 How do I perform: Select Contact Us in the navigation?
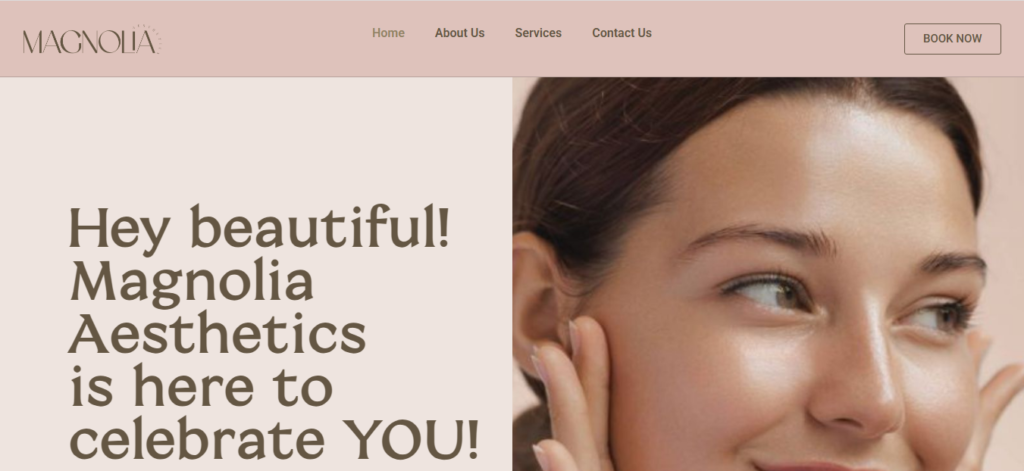point(621,33)
